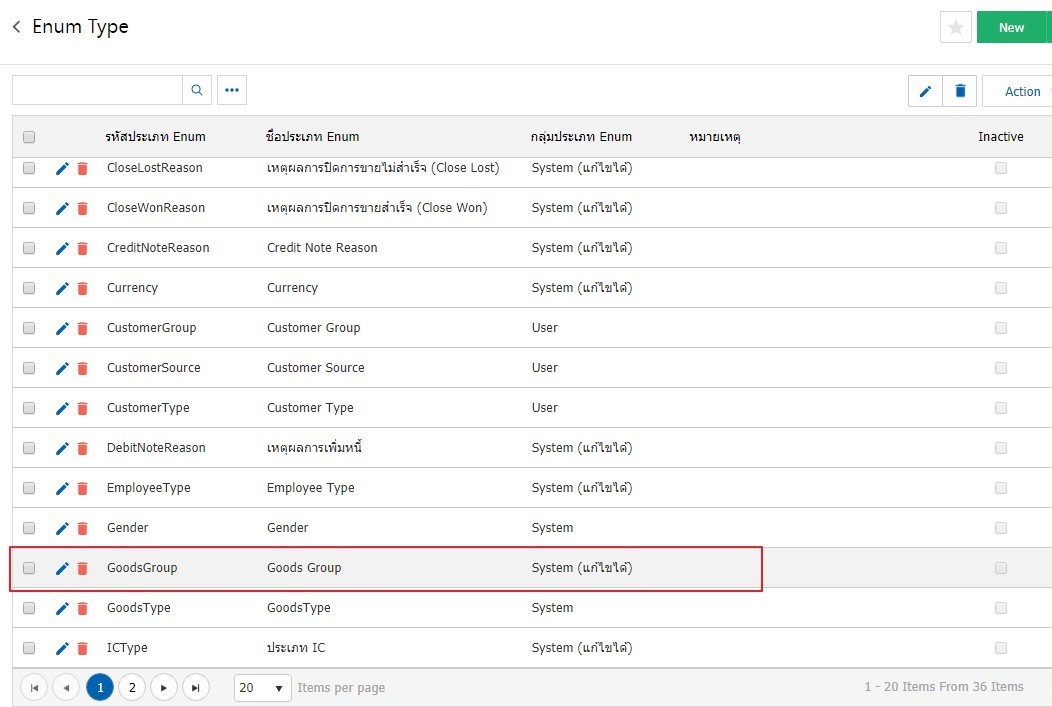
Task: Select the CustomerGroup row checkbox
Action: coord(29,328)
